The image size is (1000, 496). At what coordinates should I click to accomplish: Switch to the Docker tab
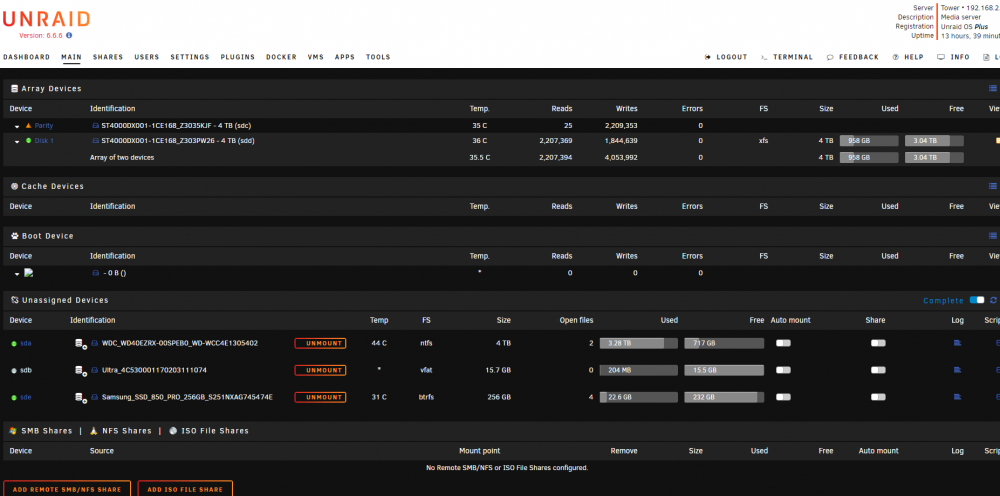click(281, 57)
